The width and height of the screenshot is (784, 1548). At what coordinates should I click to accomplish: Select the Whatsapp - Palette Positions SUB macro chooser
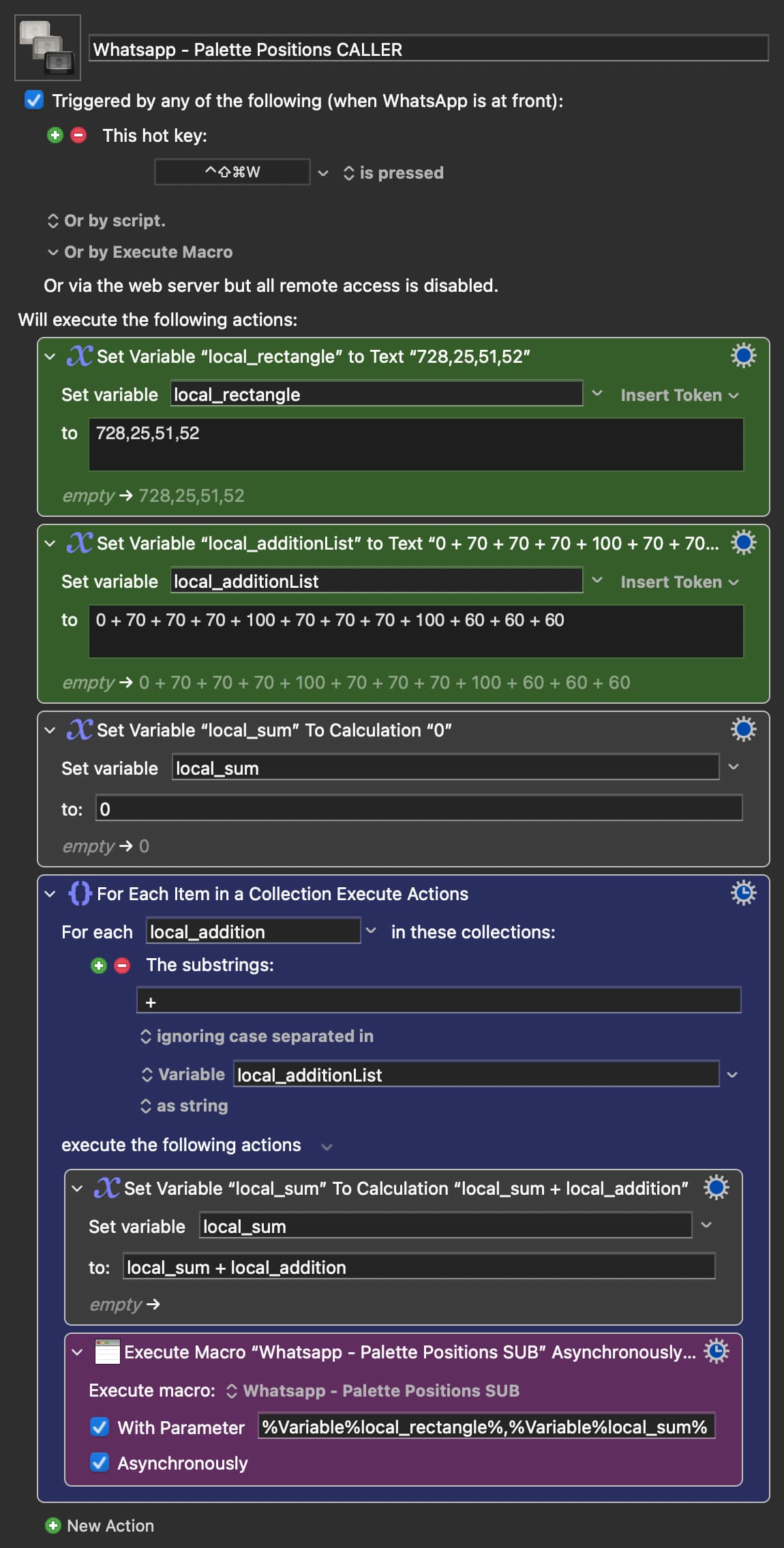373,1390
